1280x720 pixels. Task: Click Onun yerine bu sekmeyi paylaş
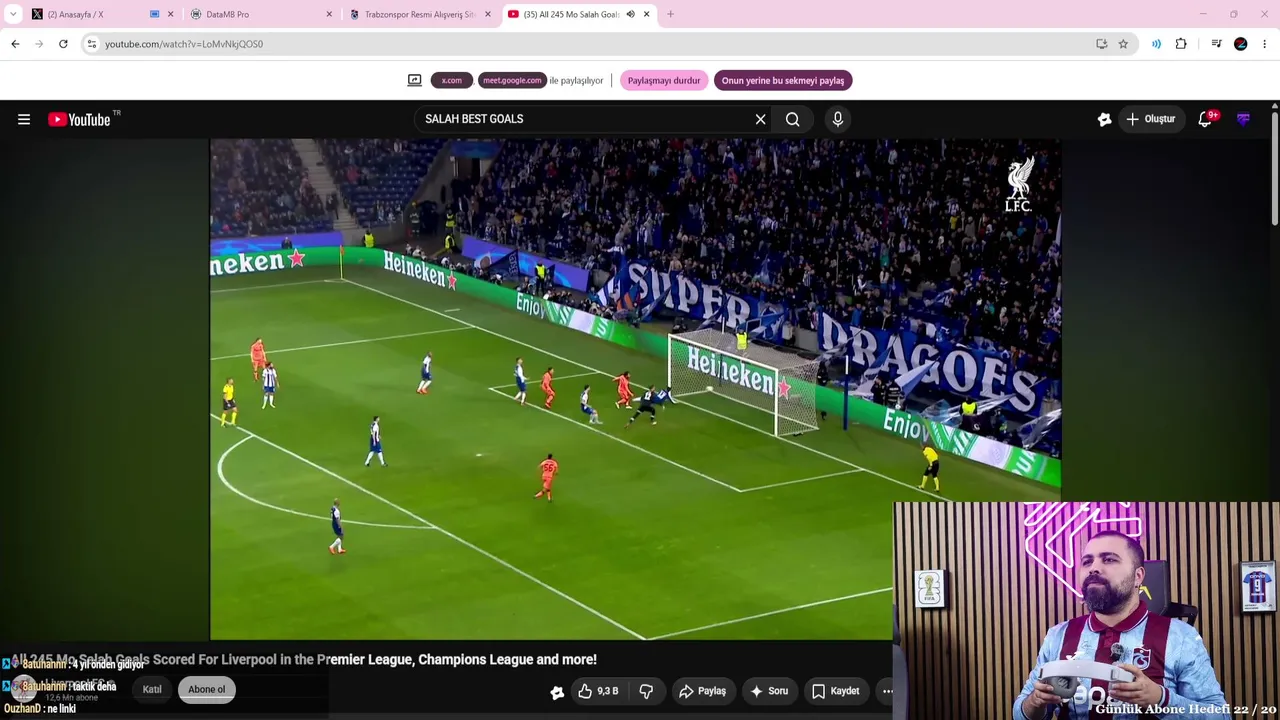[783, 80]
